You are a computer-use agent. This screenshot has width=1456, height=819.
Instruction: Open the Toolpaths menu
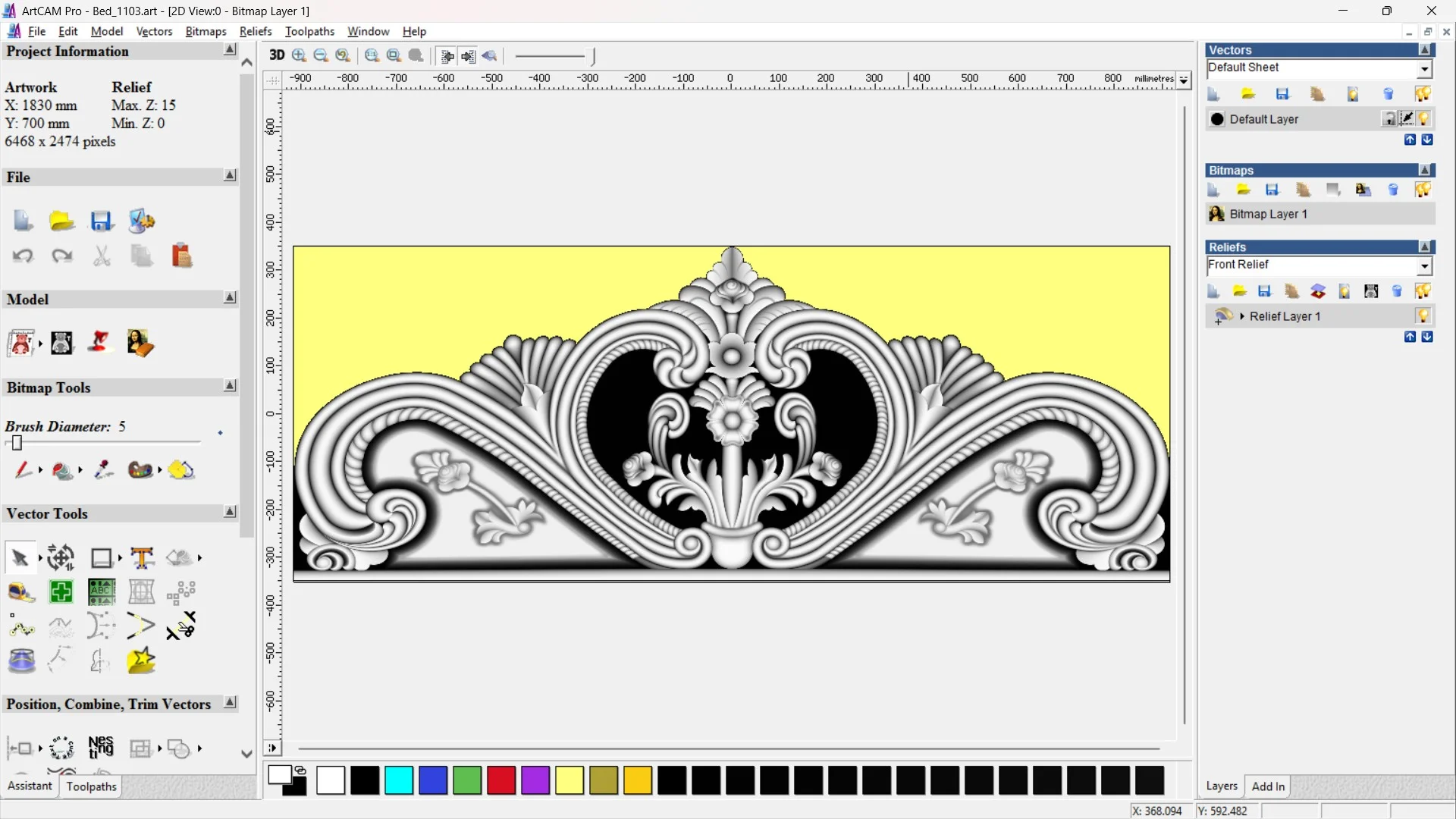point(309,31)
